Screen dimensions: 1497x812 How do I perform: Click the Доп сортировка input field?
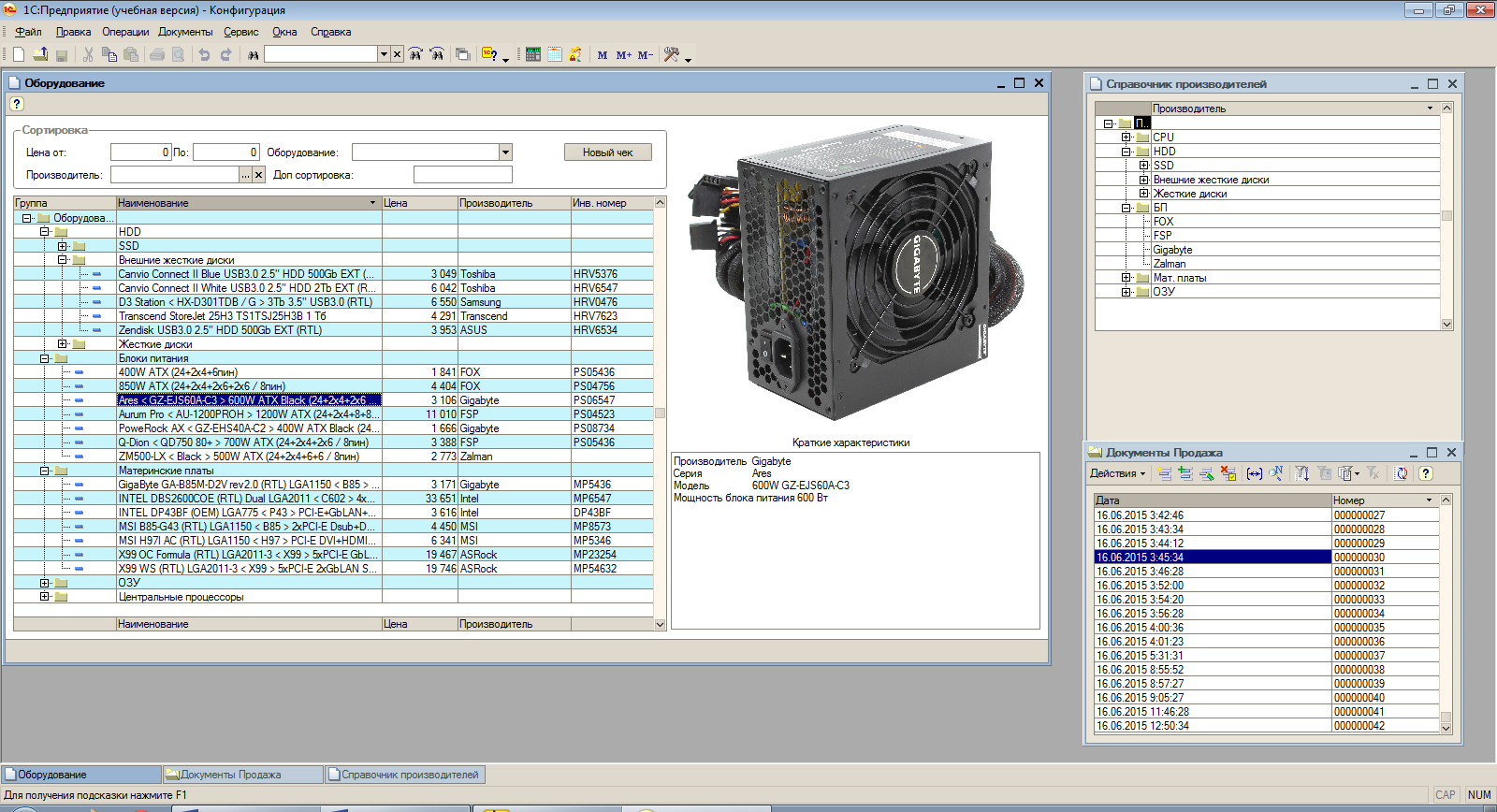[x=463, y=175]
